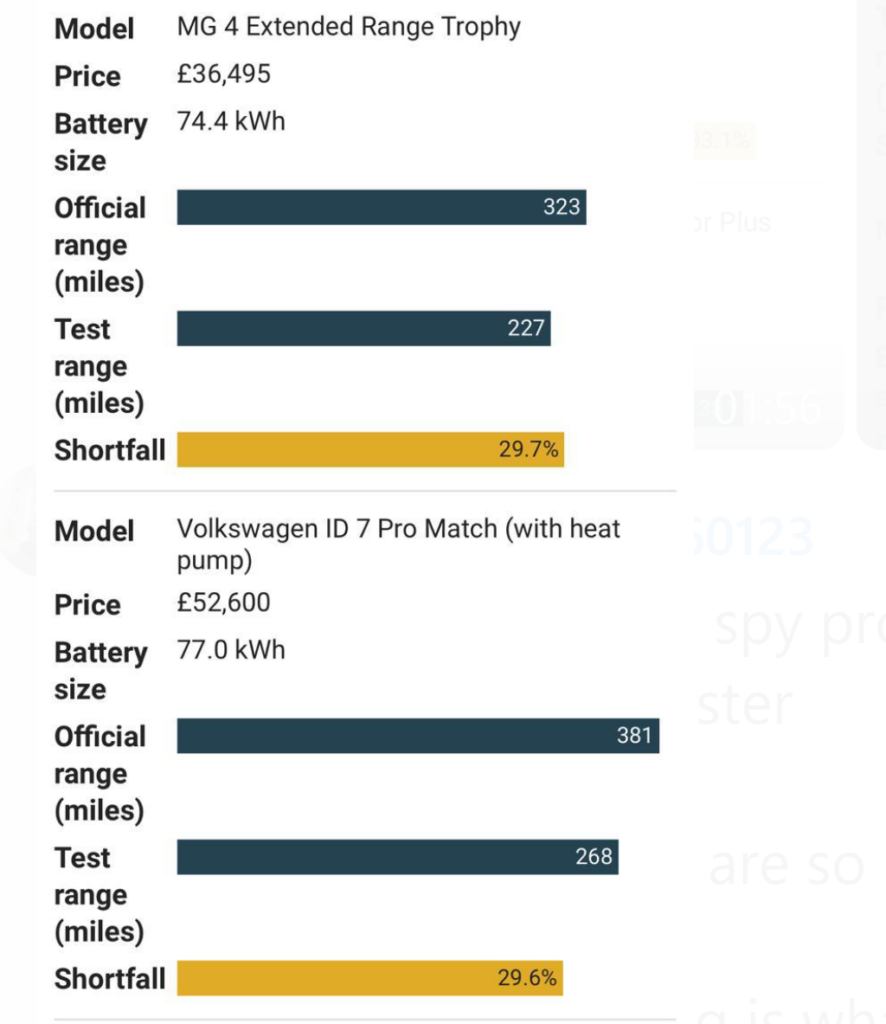
Task: Click the MG 4 Extended Range Trophy model name
Action: (x=349, y=27)
